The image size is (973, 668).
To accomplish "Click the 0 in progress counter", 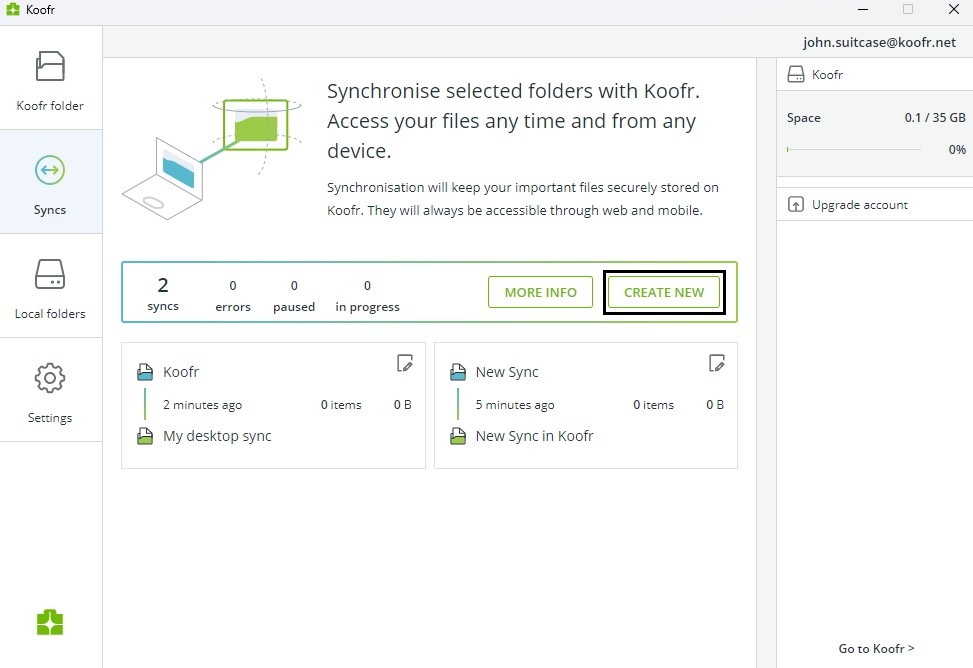I will (x=367, y=296).
